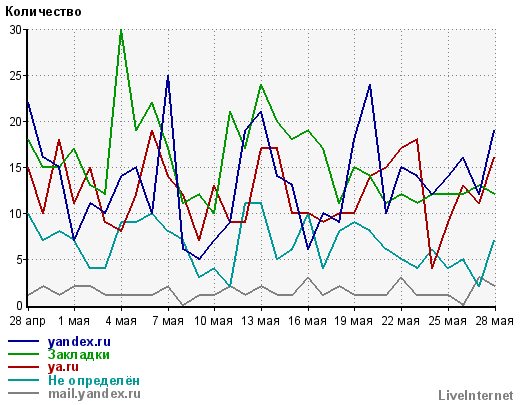Image resolution: width=520 pixels, height=405 pixels.
Task: Click the green Закладки peak at 13 мая
Action: (x=261, y=85)
